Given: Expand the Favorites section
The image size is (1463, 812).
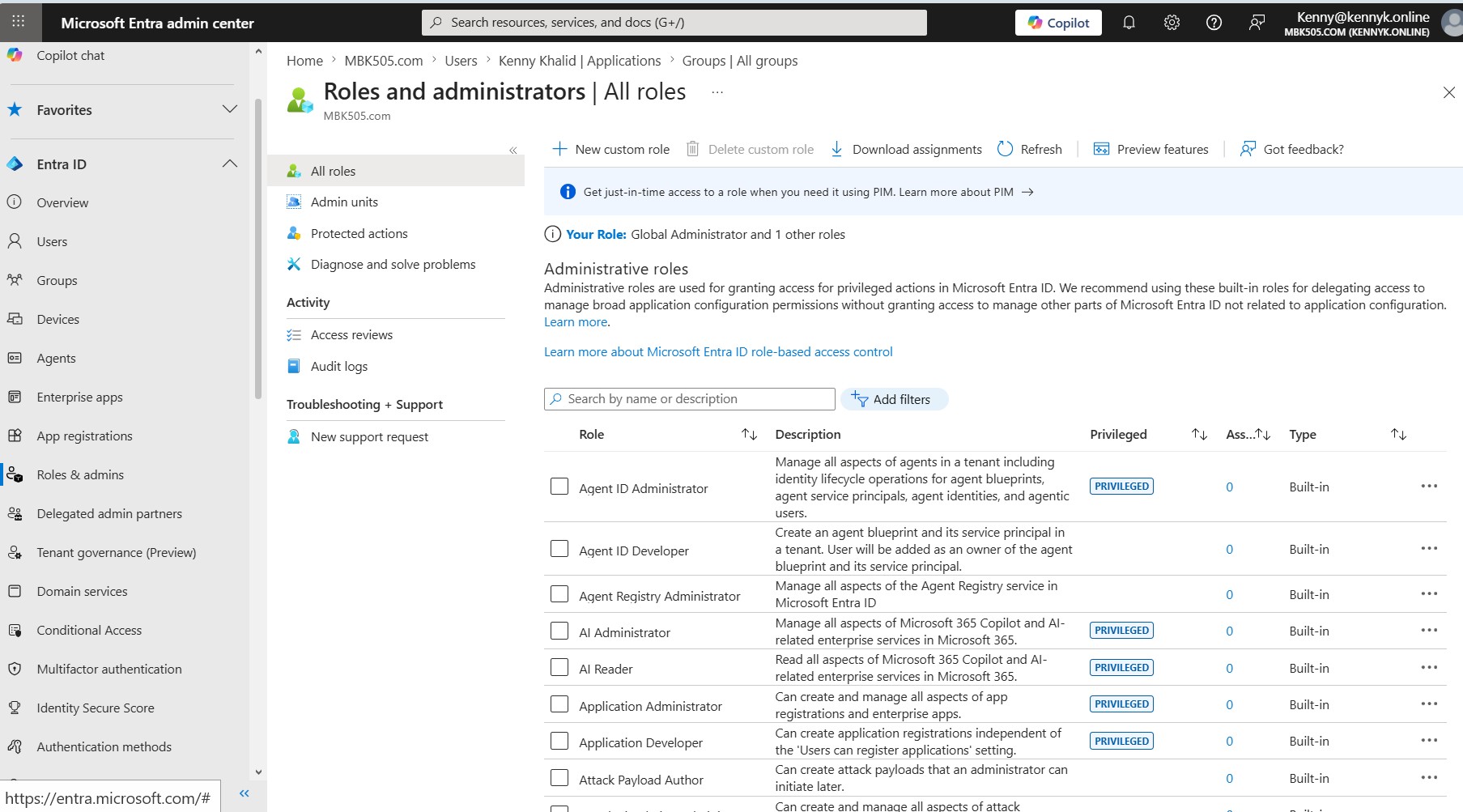Looking at the screenshot, I should 230,109.
